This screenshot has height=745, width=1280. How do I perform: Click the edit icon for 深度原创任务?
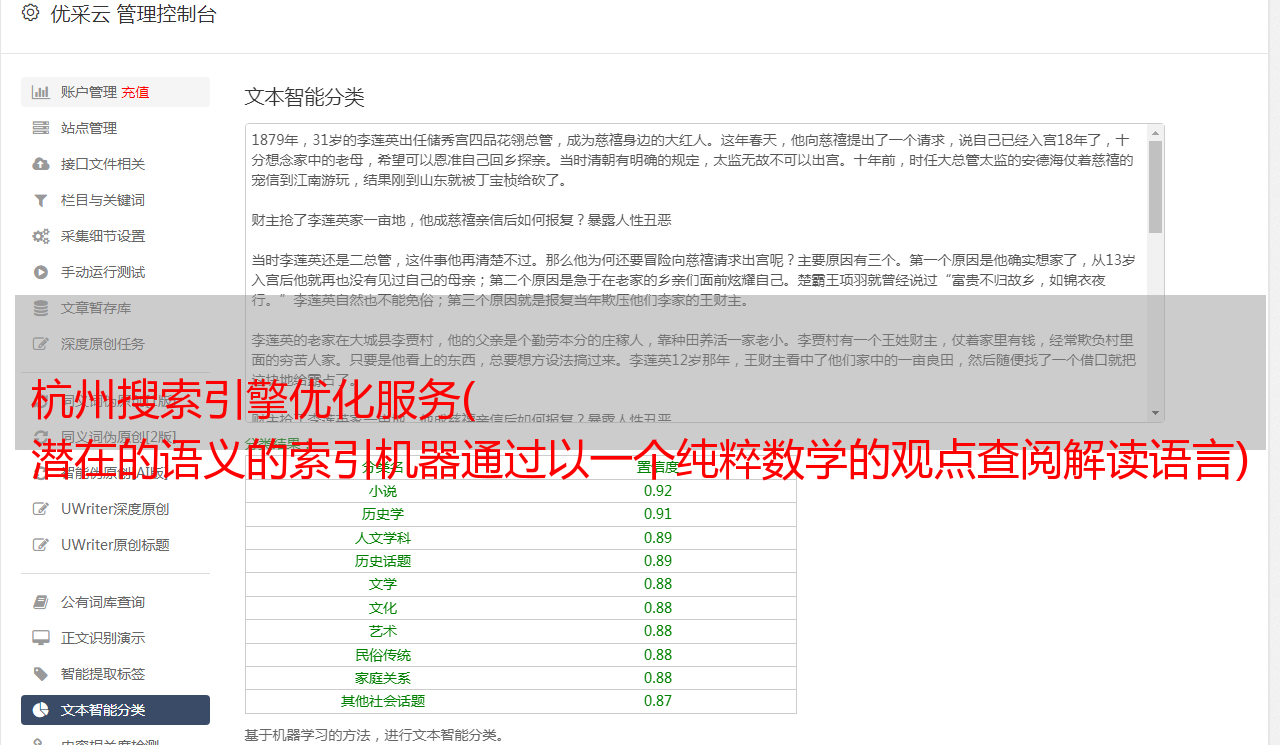point(41,344)
